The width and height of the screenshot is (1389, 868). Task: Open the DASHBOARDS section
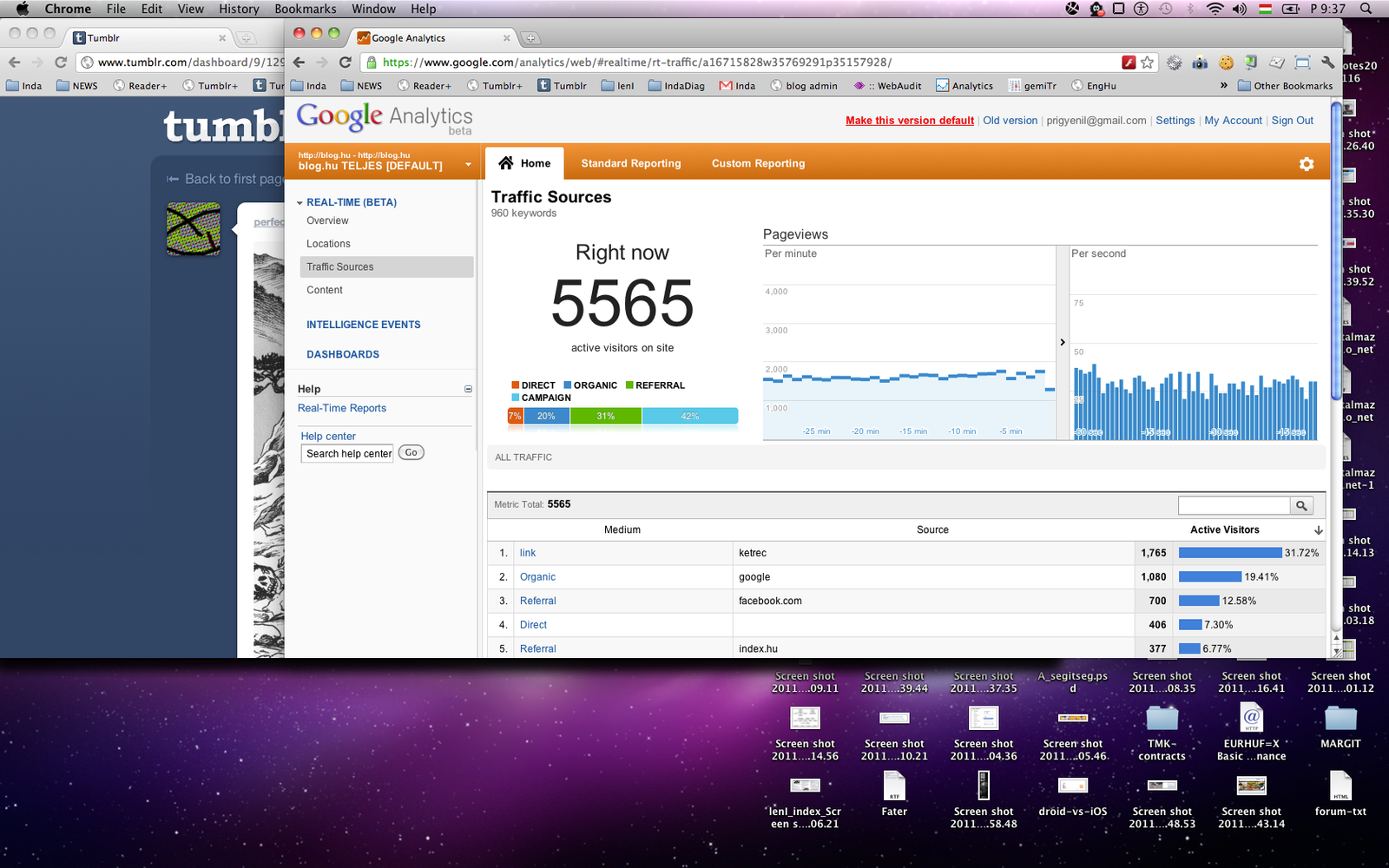pos(343,354)
